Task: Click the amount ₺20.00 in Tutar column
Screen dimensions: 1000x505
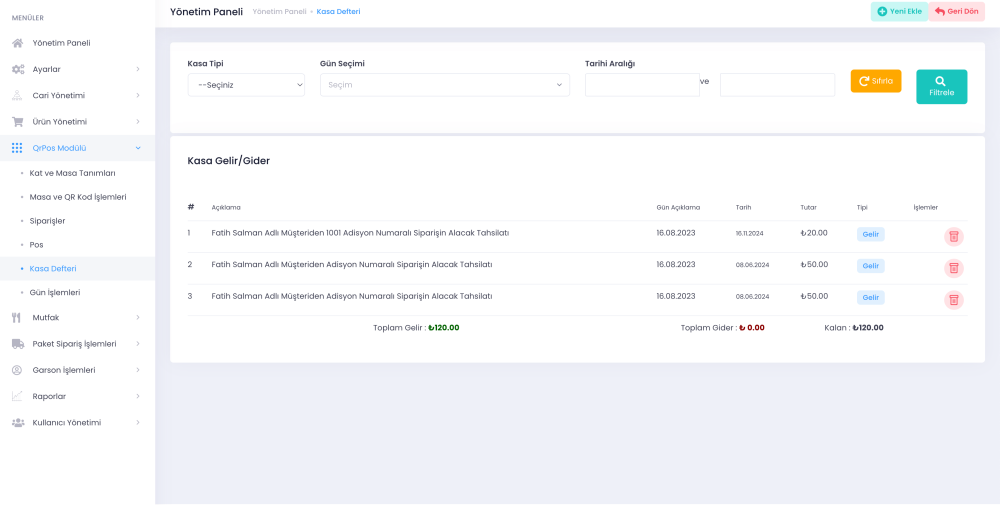Action: tap(814, 233)
